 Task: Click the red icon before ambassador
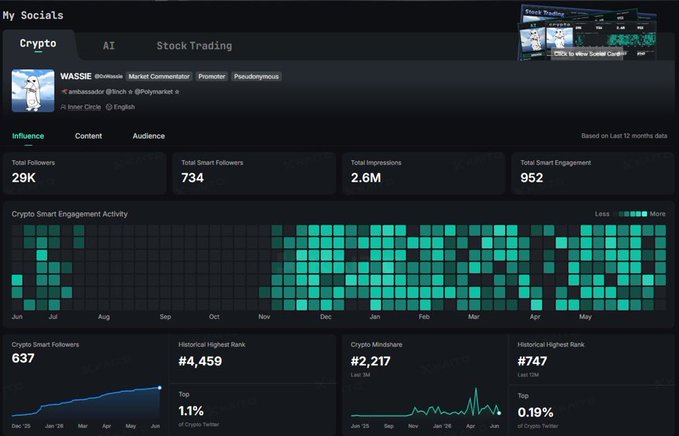[x=64, y=92]
